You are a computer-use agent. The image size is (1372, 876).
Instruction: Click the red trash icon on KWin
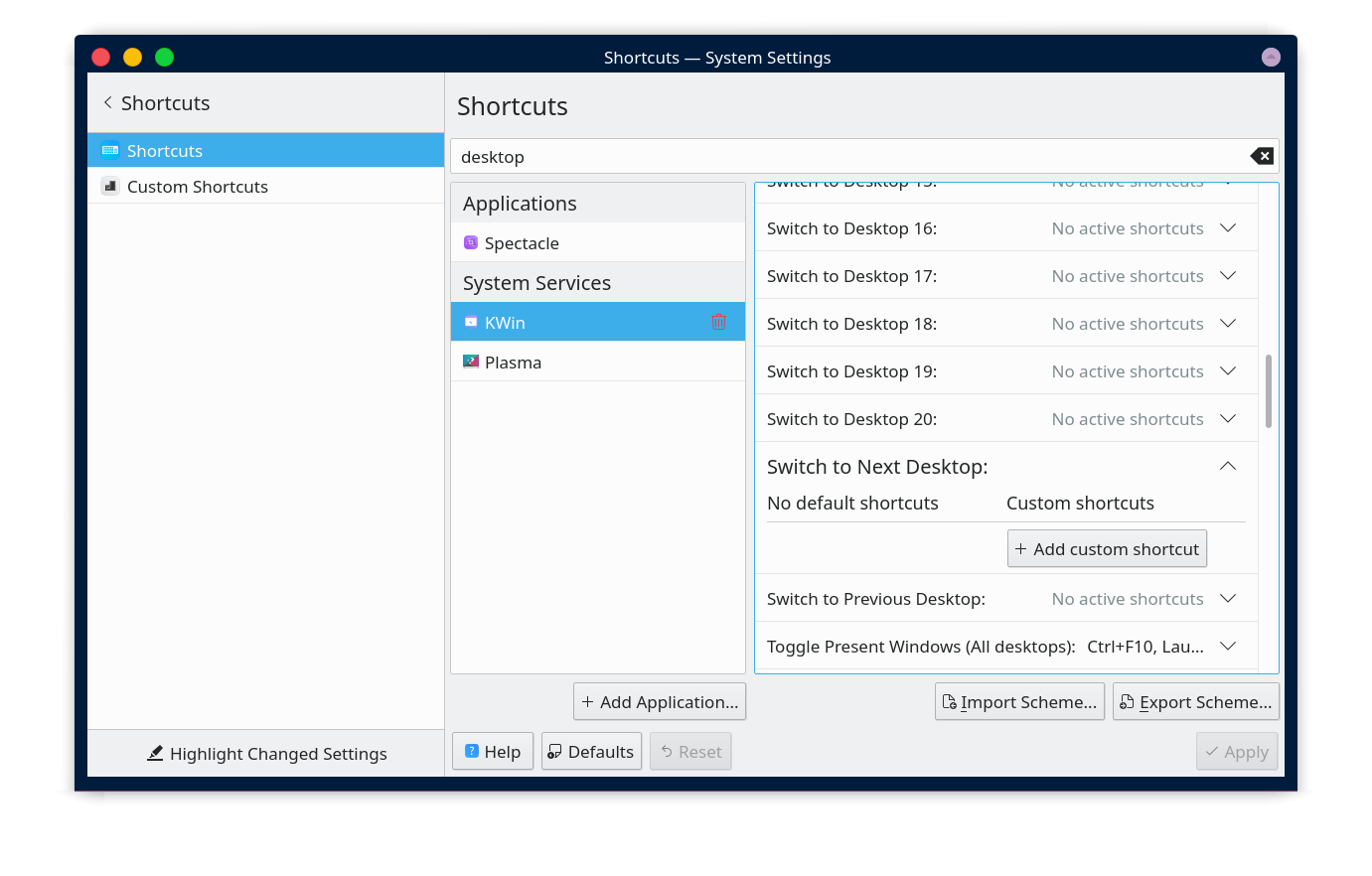click(718, 322)
